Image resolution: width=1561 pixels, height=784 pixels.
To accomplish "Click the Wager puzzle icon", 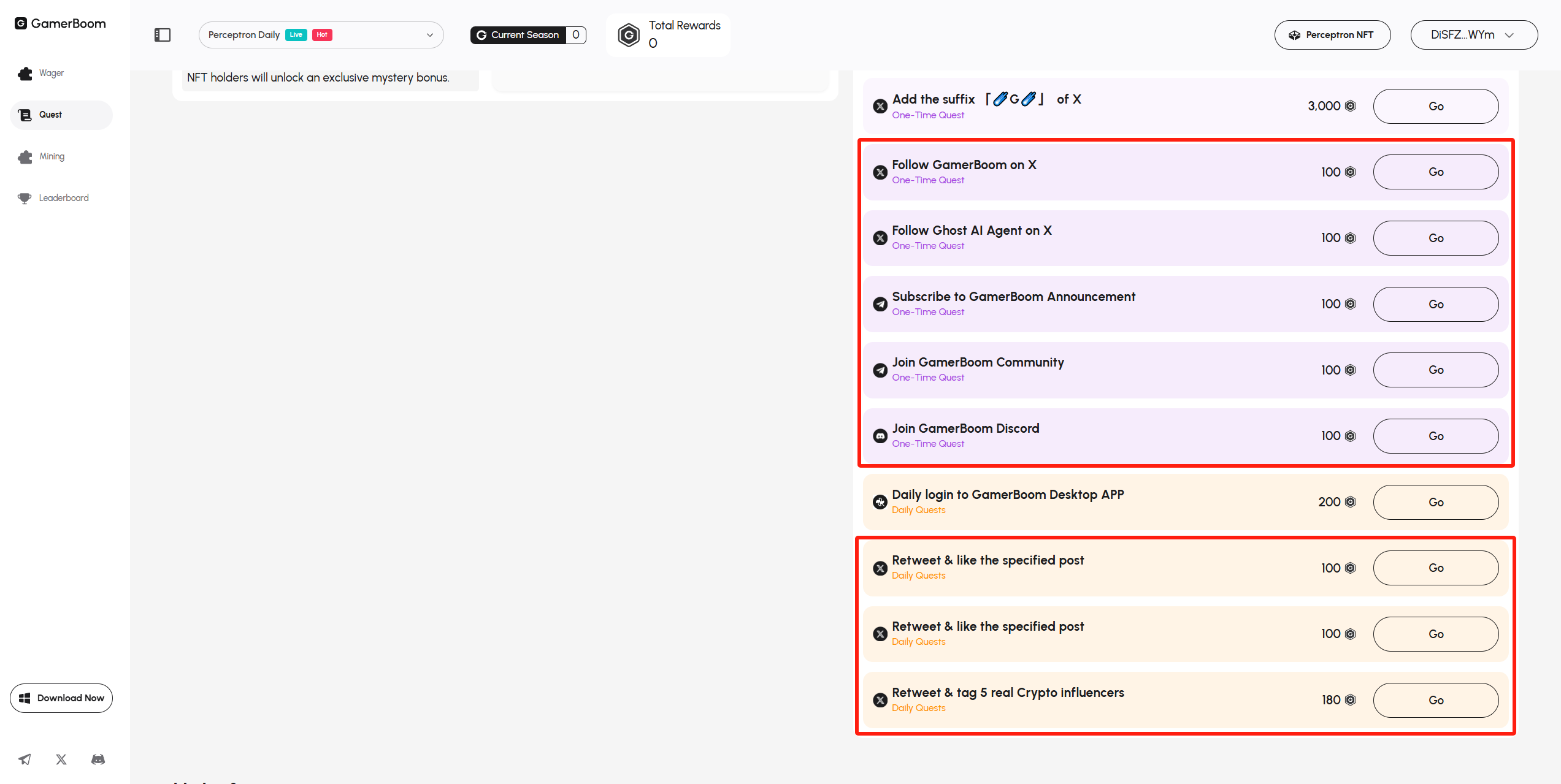I will tap(25, 74).
